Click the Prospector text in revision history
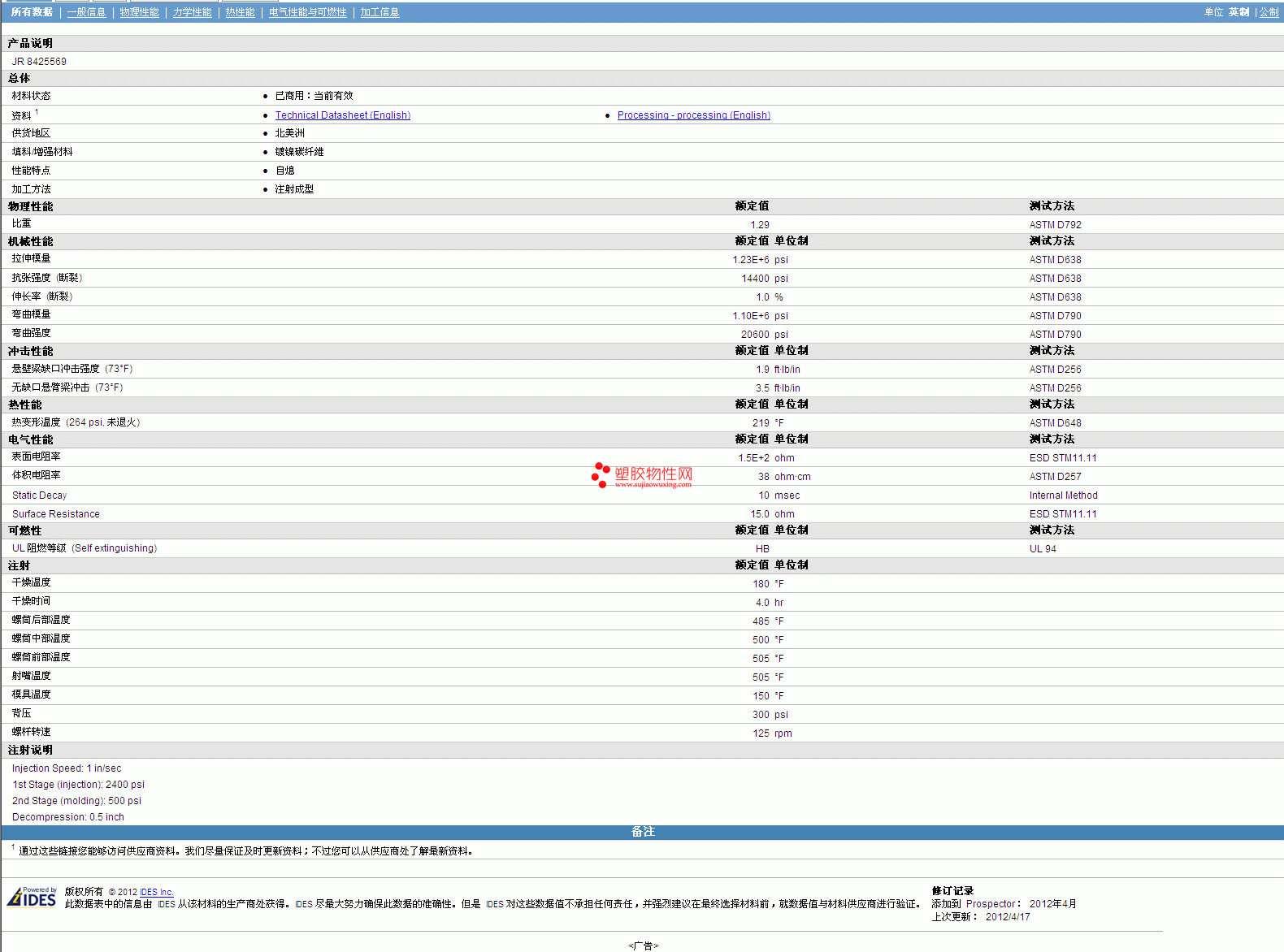 990,904
